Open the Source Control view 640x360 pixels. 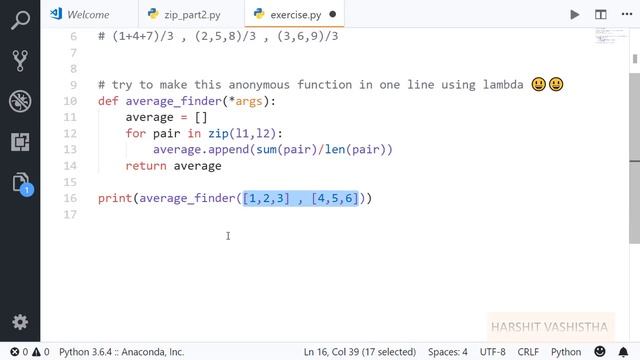click(x=20, y=60)
